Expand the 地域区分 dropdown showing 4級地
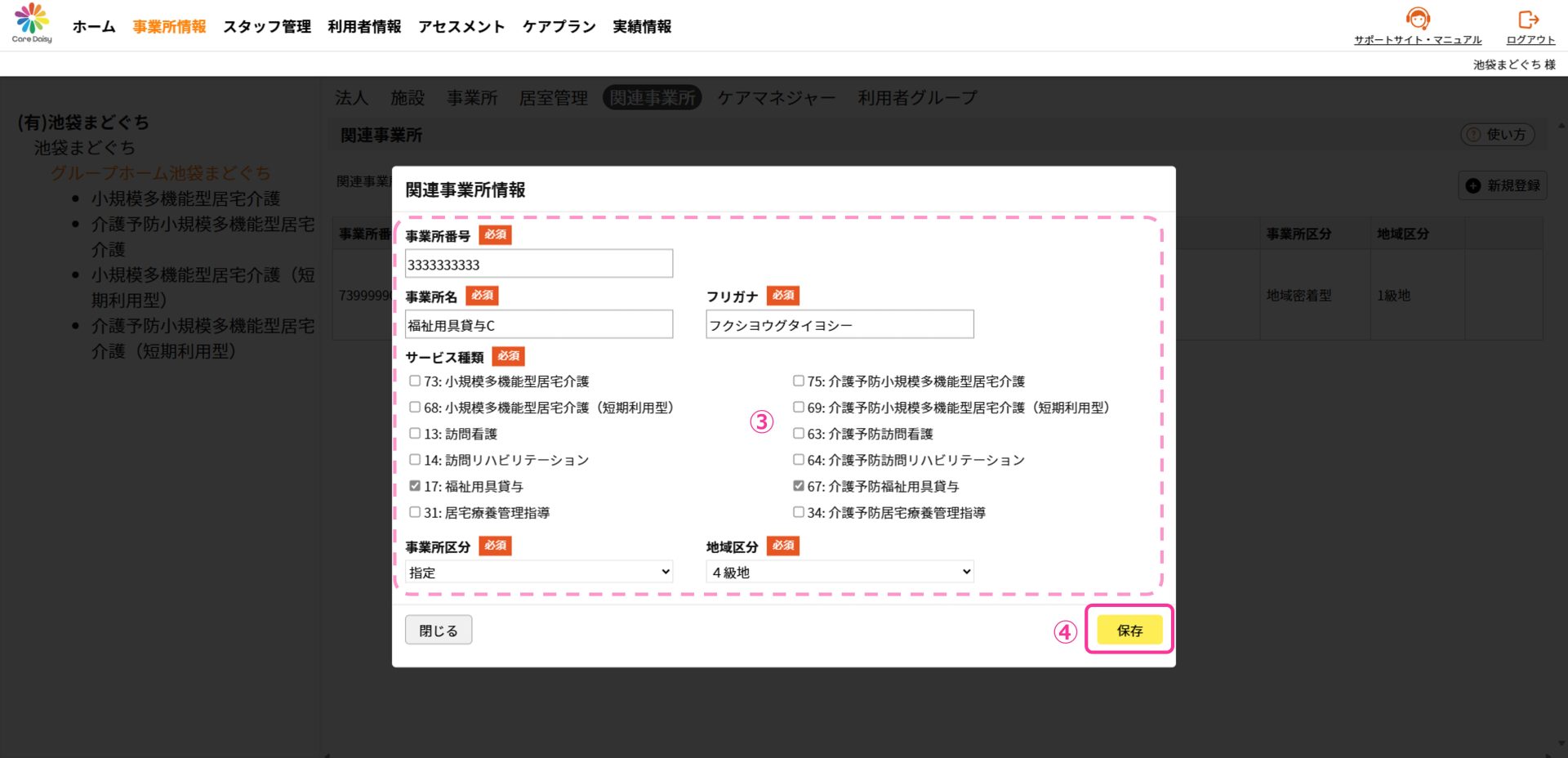This screenshot has width=1568, height=758. click(x=840, y=572)
